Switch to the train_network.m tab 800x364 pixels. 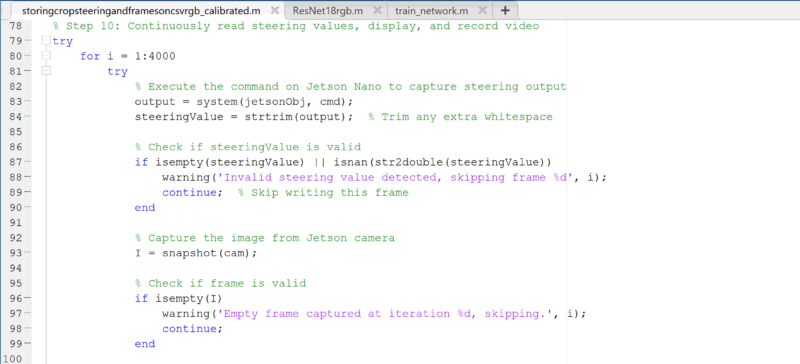point(432,10)
